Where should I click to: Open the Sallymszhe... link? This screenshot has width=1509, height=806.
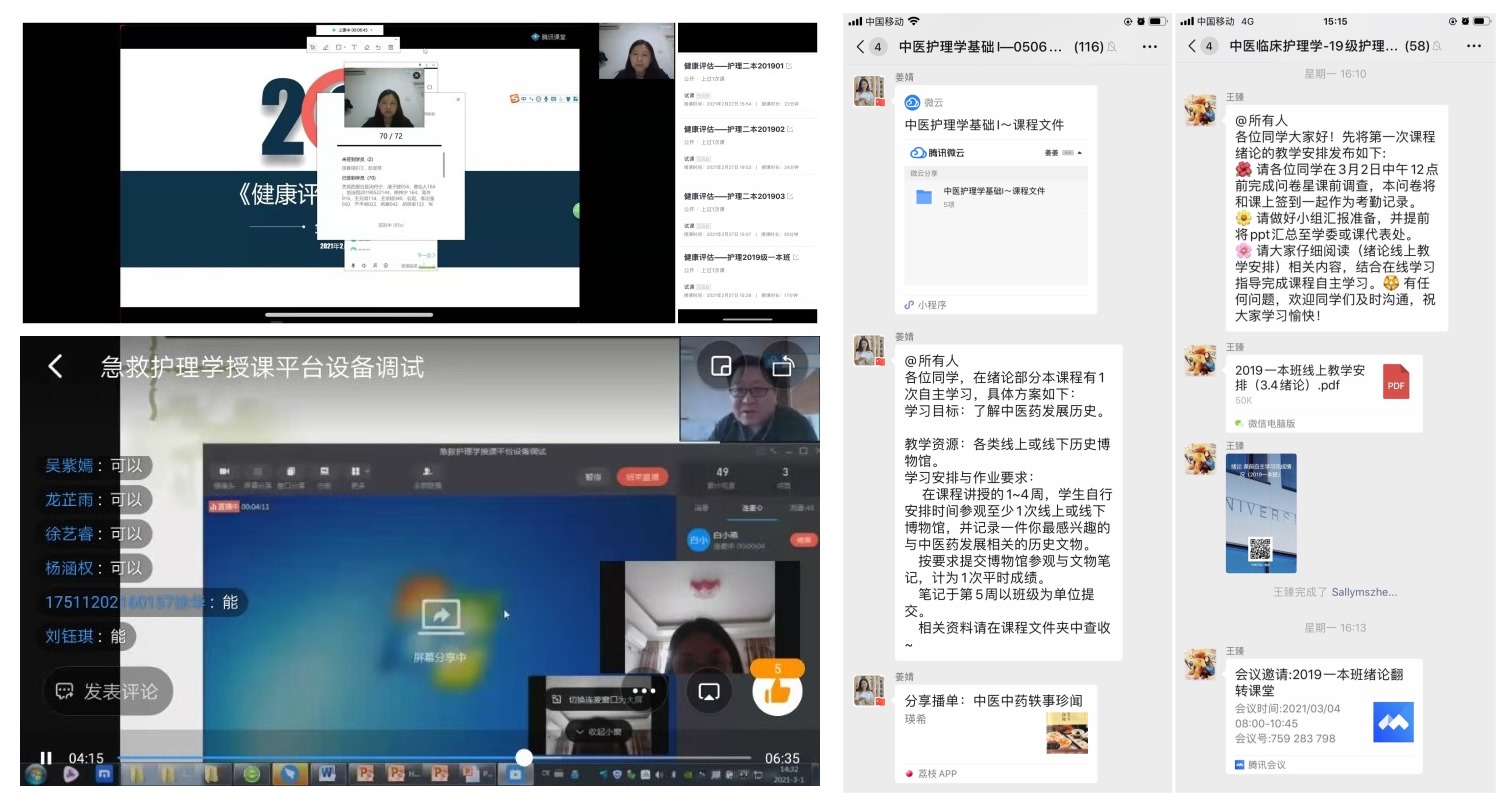(x=1364, y=592)
